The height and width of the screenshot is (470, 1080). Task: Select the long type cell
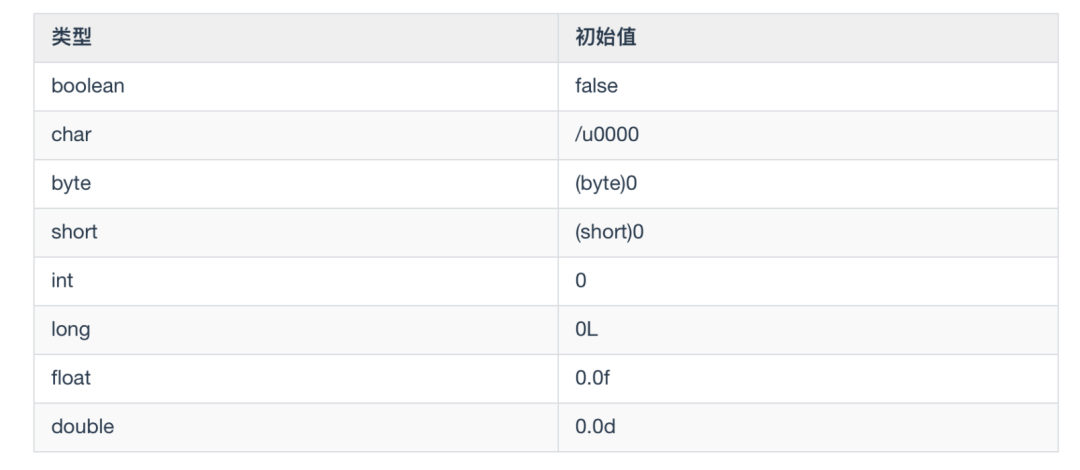[70, 330]
